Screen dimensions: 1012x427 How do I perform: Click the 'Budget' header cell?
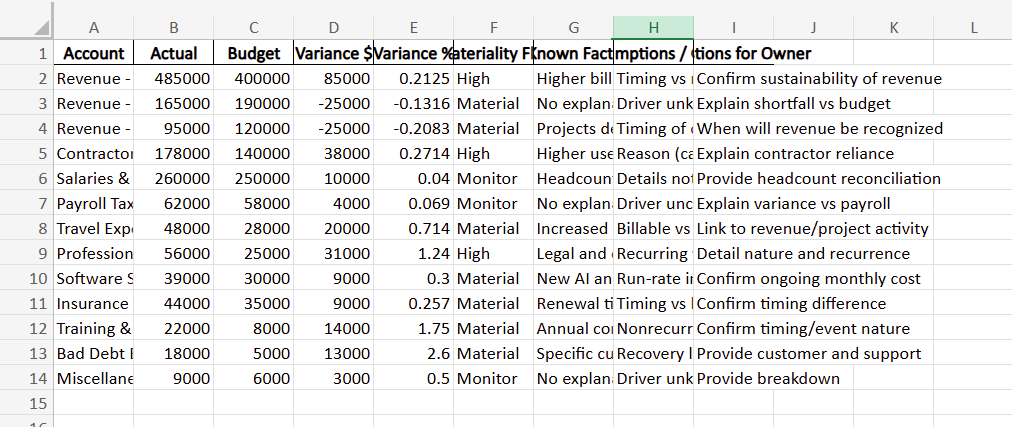point(254,54)
